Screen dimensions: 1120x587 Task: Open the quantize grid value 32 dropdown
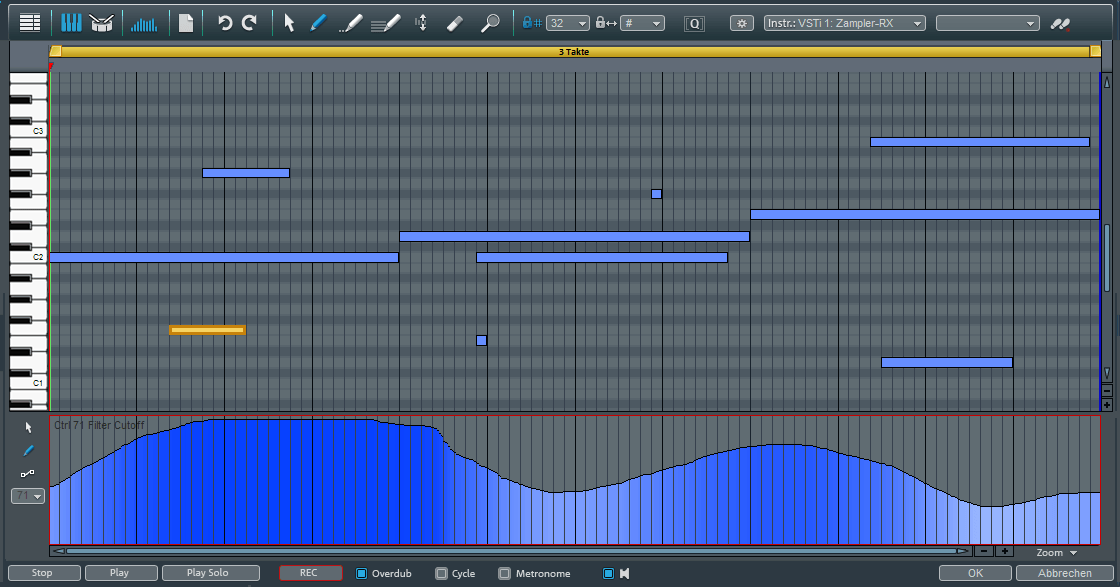coord(568,23)
